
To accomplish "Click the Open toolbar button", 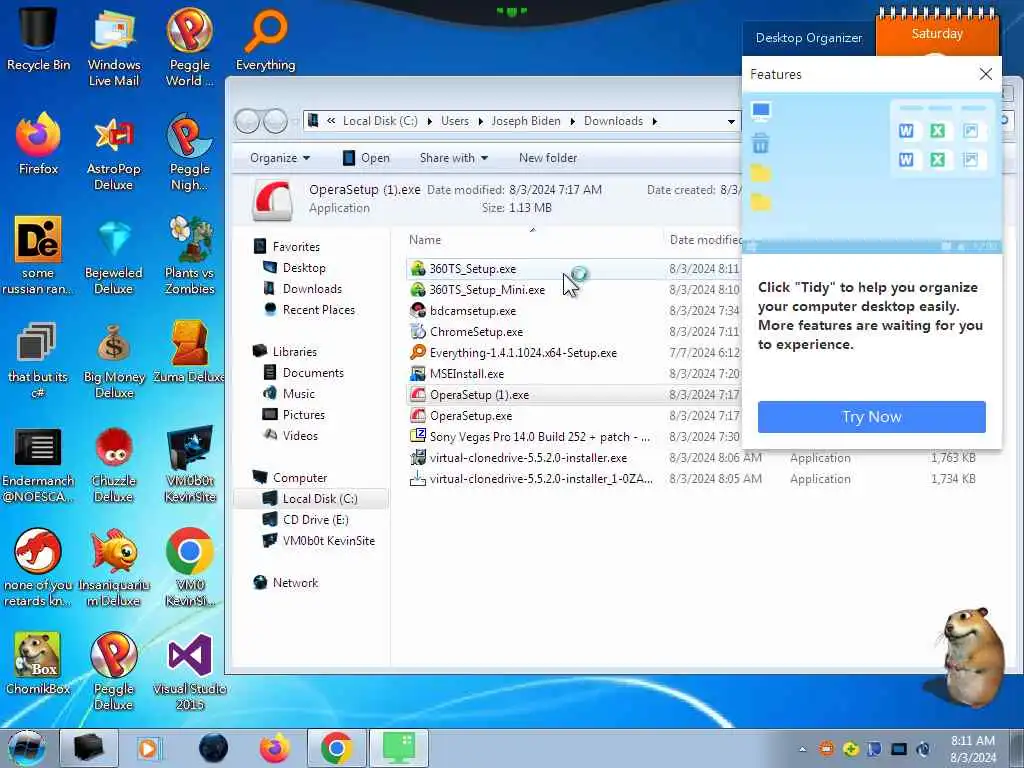I will 366,158.
